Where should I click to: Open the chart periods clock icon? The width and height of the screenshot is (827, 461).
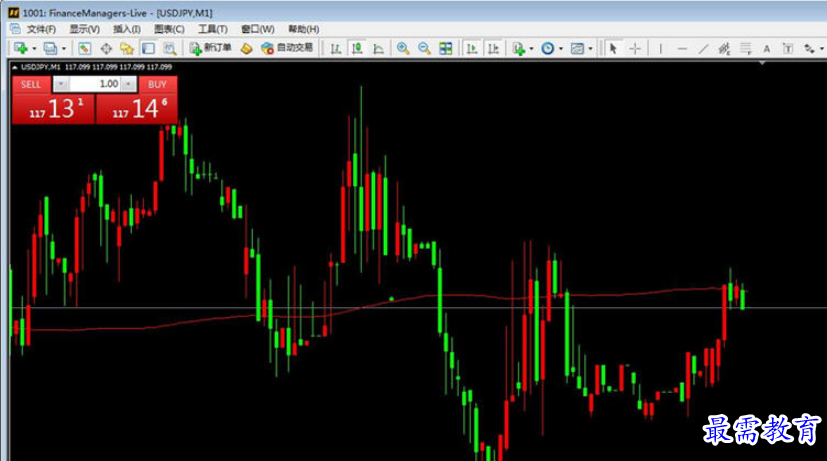coord(548,49)
